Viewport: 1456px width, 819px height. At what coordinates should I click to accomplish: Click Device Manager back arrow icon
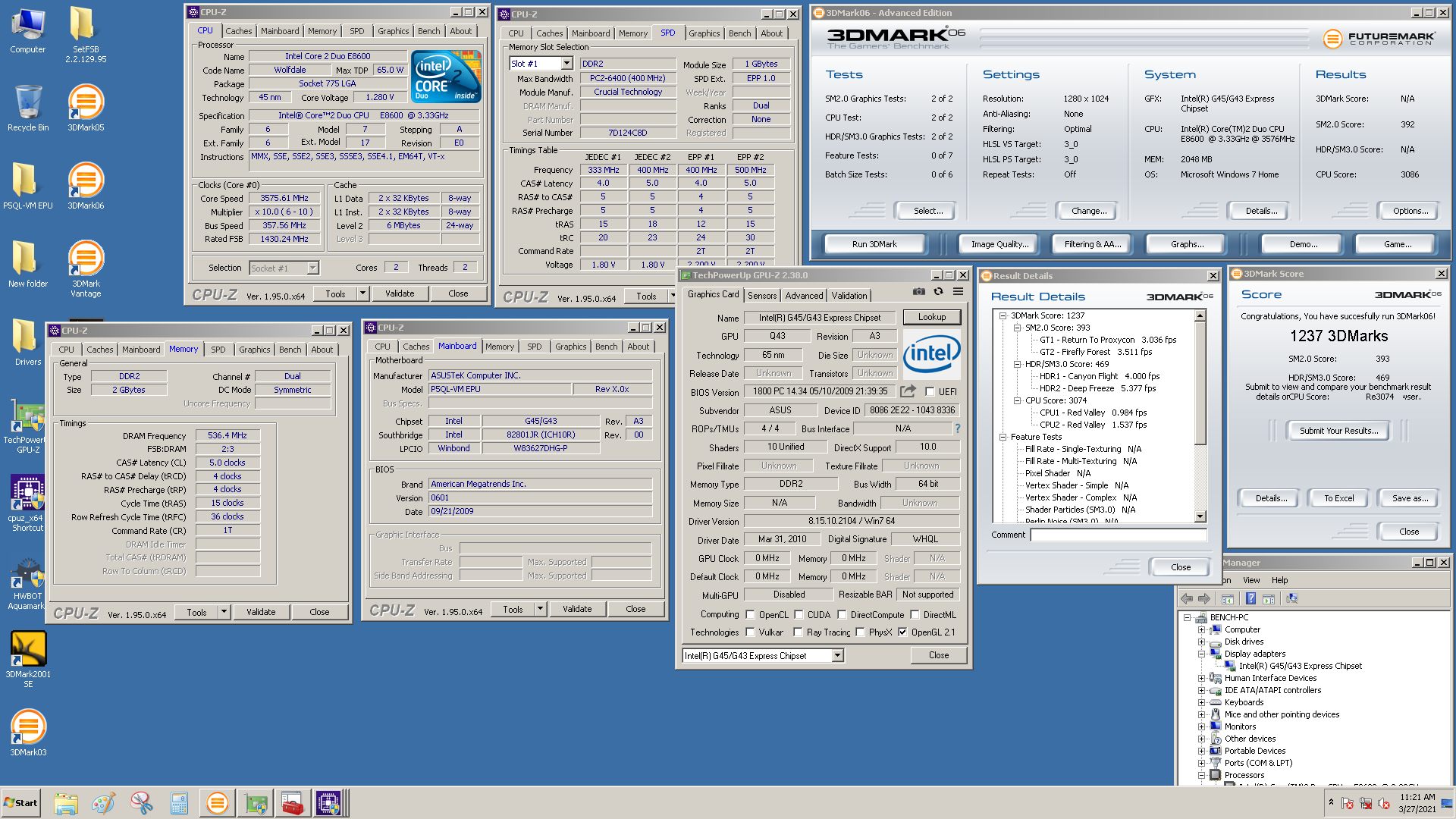pyautogui.click(x=1187, y=598)
